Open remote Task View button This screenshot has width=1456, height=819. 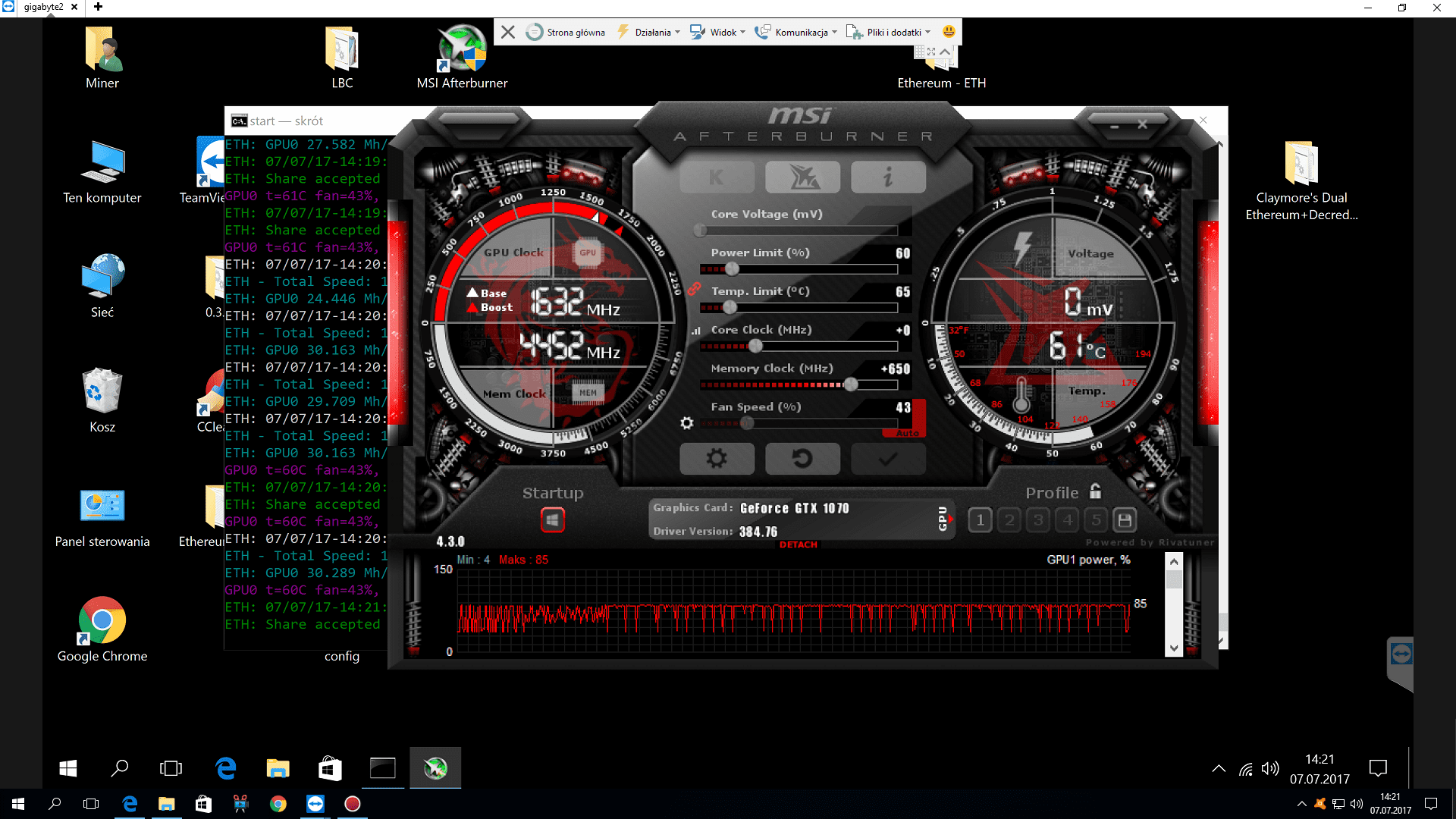[171, 768]
